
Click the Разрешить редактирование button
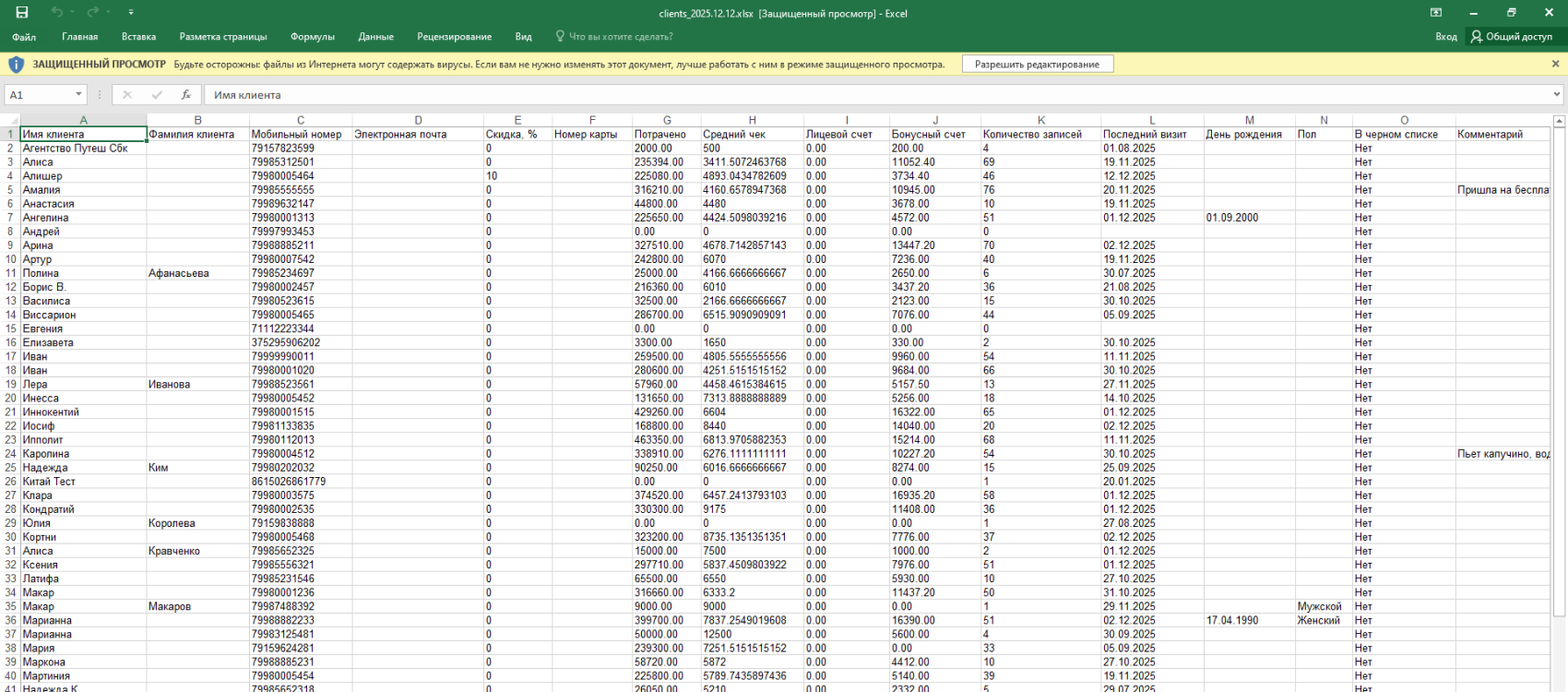(1037, 65)
